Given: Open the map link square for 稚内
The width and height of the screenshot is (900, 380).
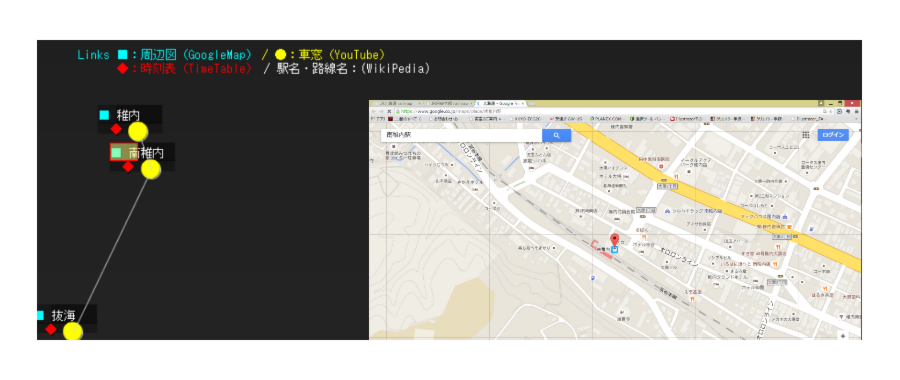Looking at the screenshot, I should click(104, 115).
